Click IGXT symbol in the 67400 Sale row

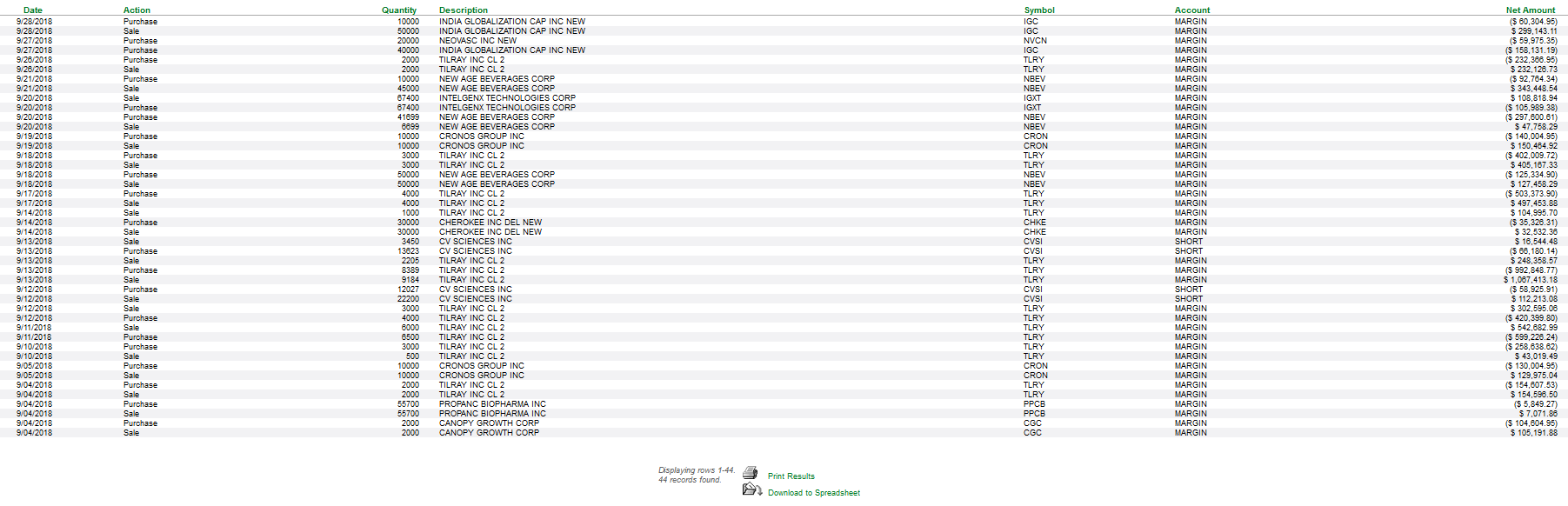coord(1032,98)
